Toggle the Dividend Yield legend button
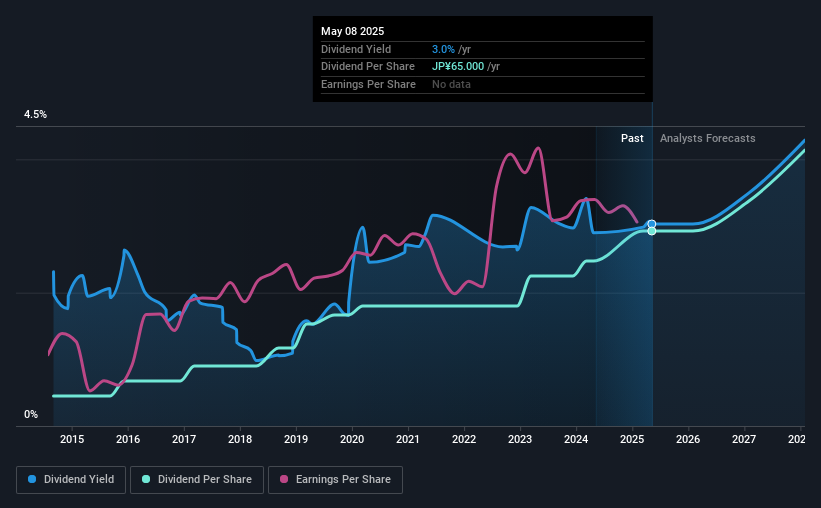Image resolution: width=821 pixels, height=508 pixels. coord(71,480)
